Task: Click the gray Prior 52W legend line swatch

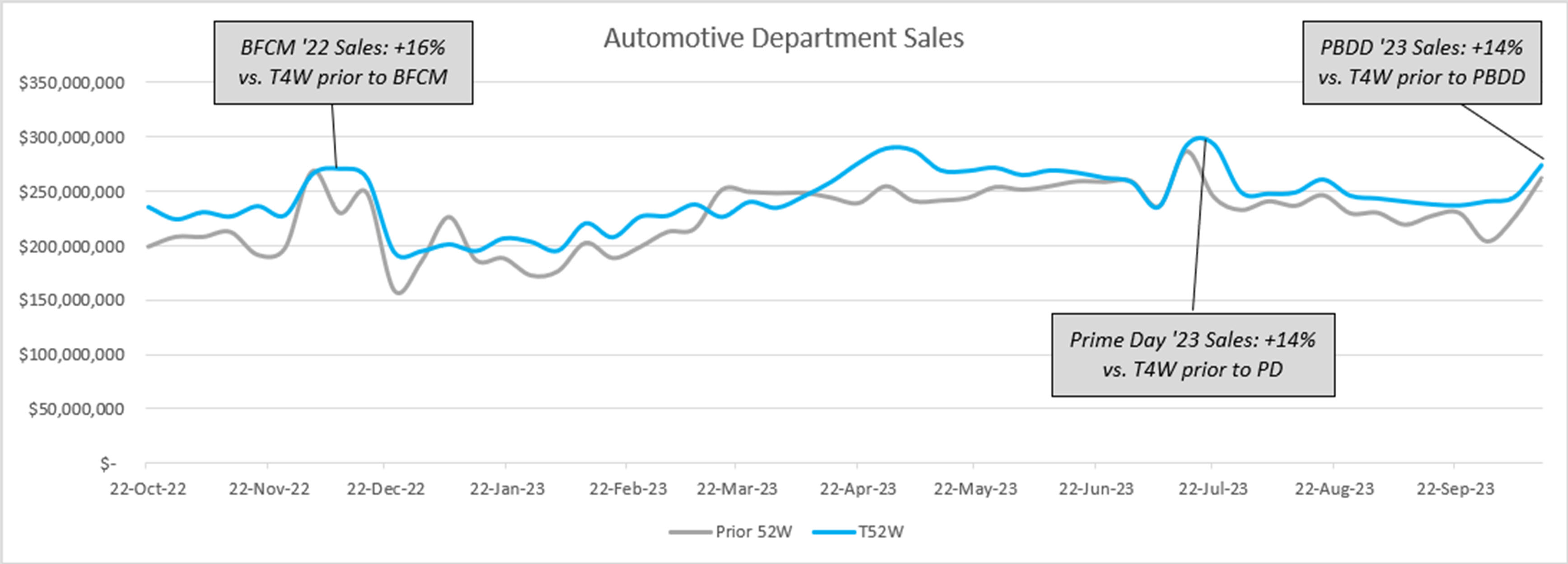Action: coord(690,532)
